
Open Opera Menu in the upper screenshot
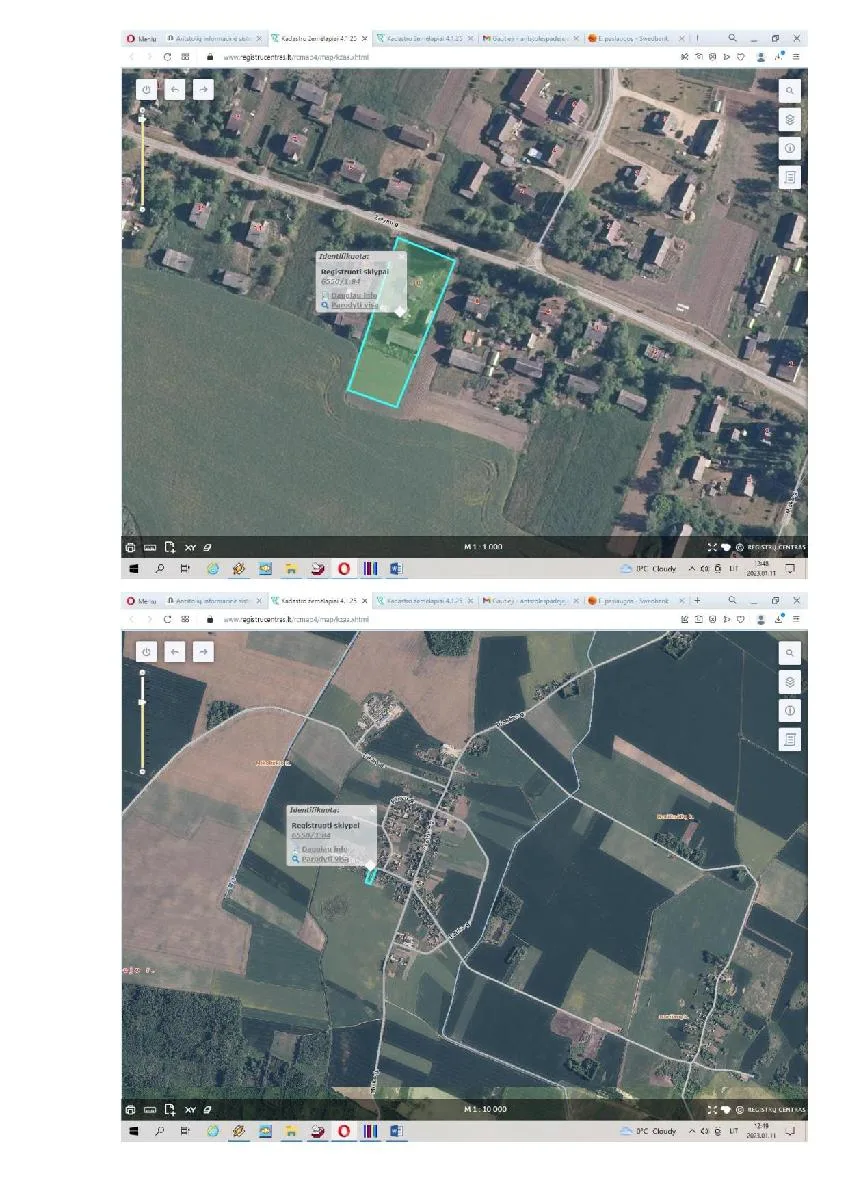coord(142,39)
